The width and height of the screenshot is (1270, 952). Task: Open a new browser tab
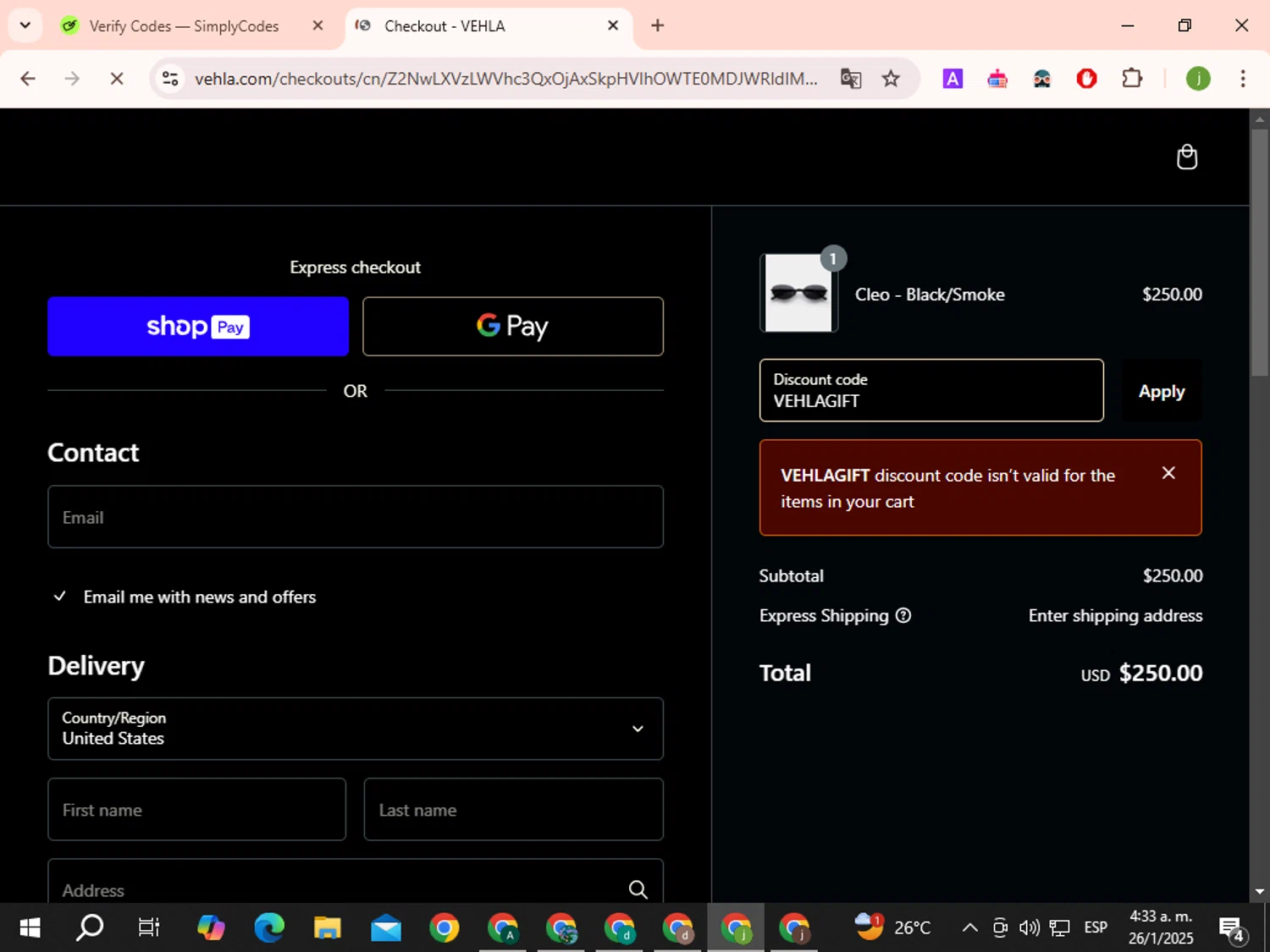coord(658,25)
